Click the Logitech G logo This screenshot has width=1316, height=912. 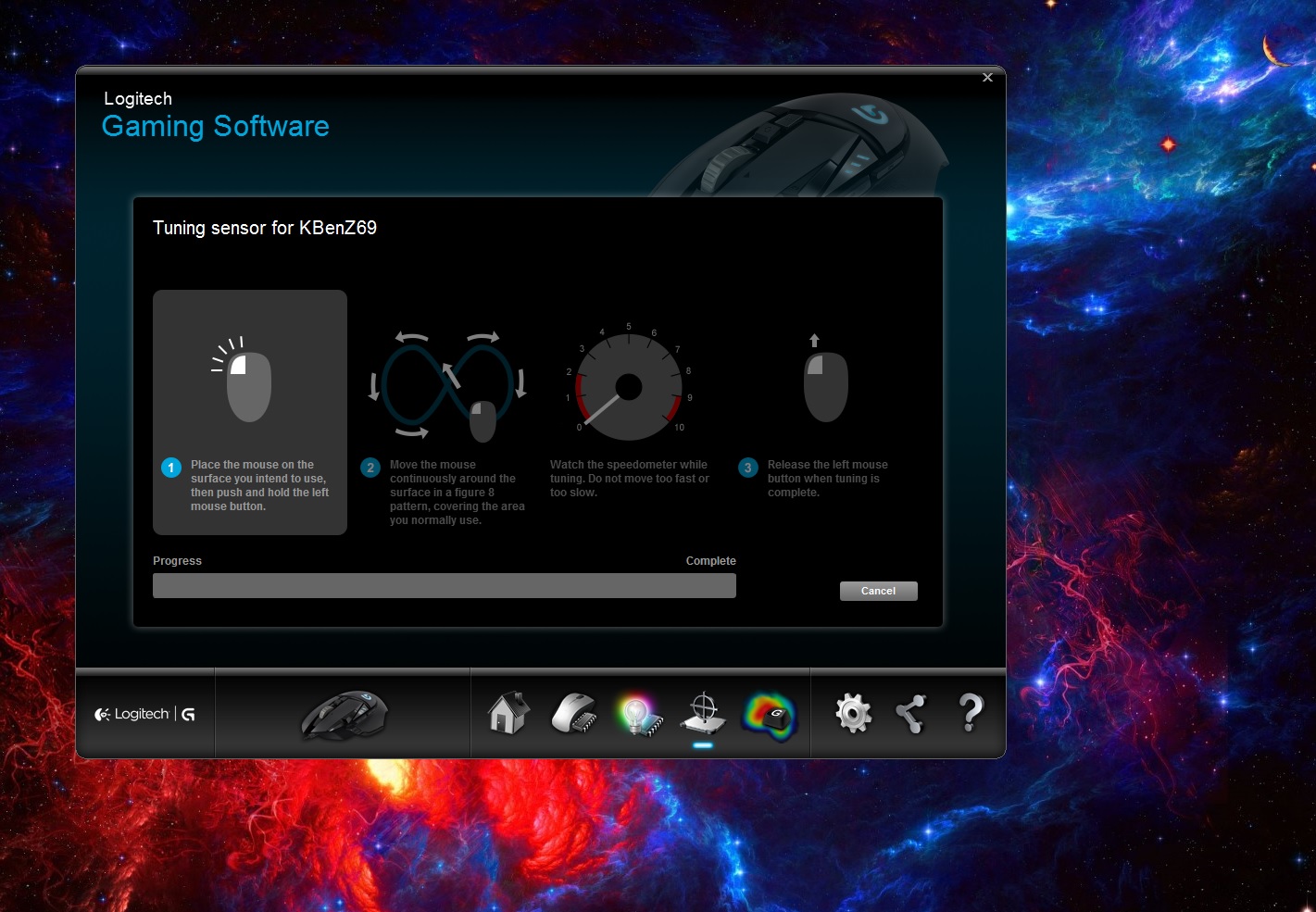click(144, 714)
